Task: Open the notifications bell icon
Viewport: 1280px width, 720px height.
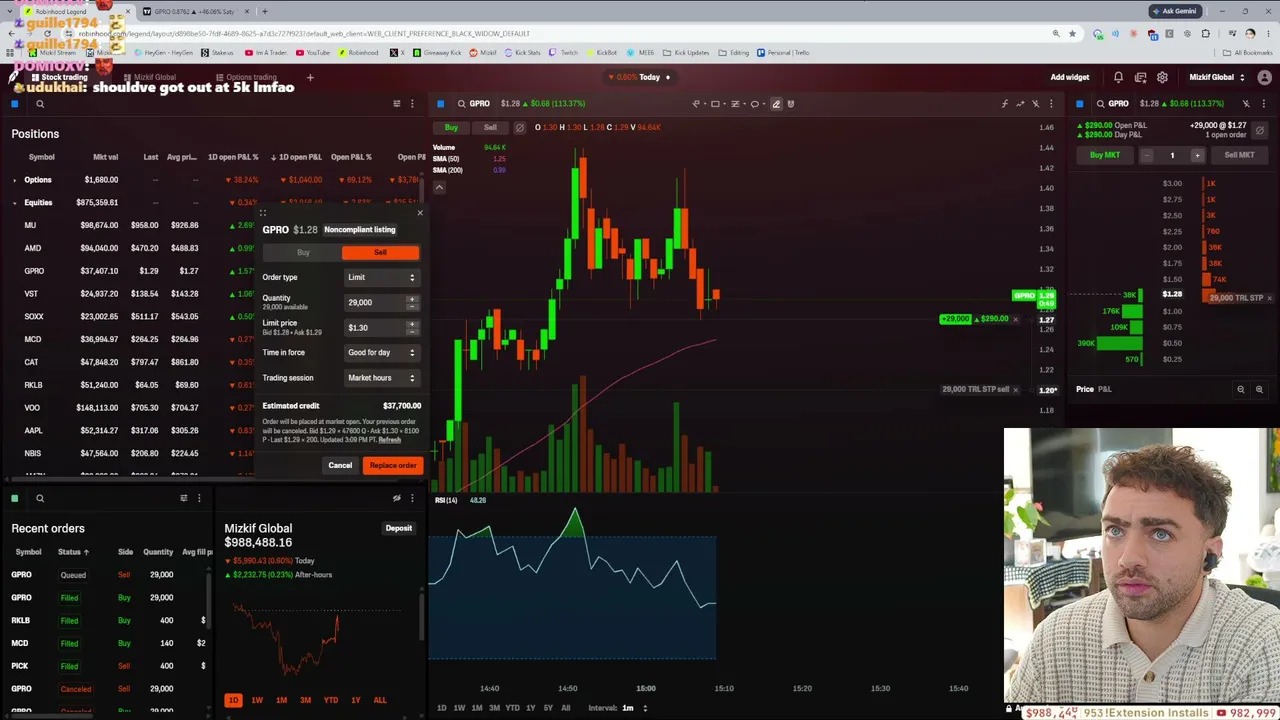Action: pos(1118,77)
